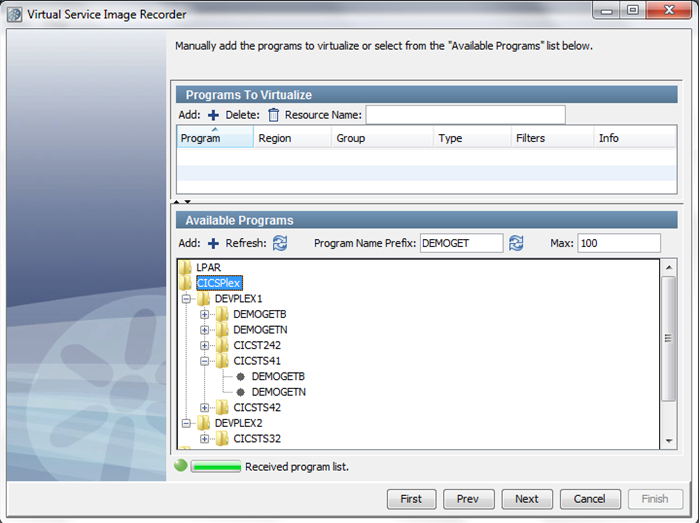The image size is (700, 523).
Task: Select the DEVPLEX2 folder icon
Action: coord(204,423)
